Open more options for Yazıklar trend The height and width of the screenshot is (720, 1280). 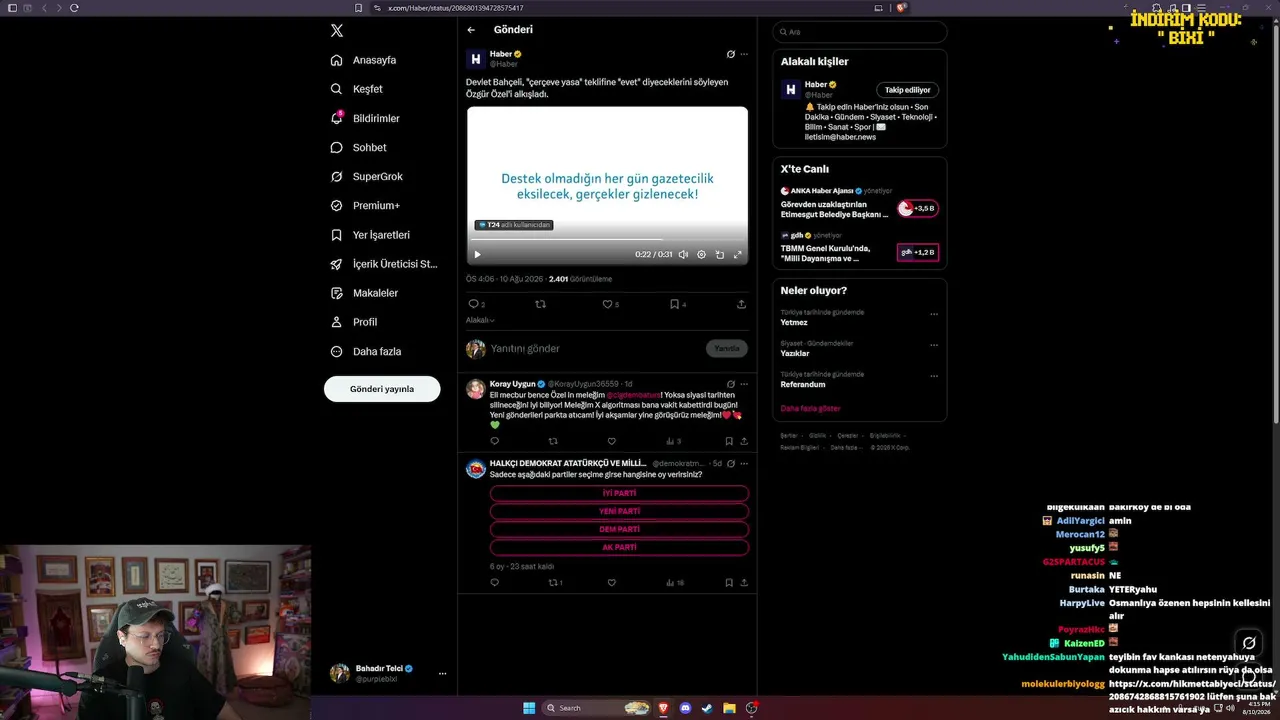coord(934,345)
